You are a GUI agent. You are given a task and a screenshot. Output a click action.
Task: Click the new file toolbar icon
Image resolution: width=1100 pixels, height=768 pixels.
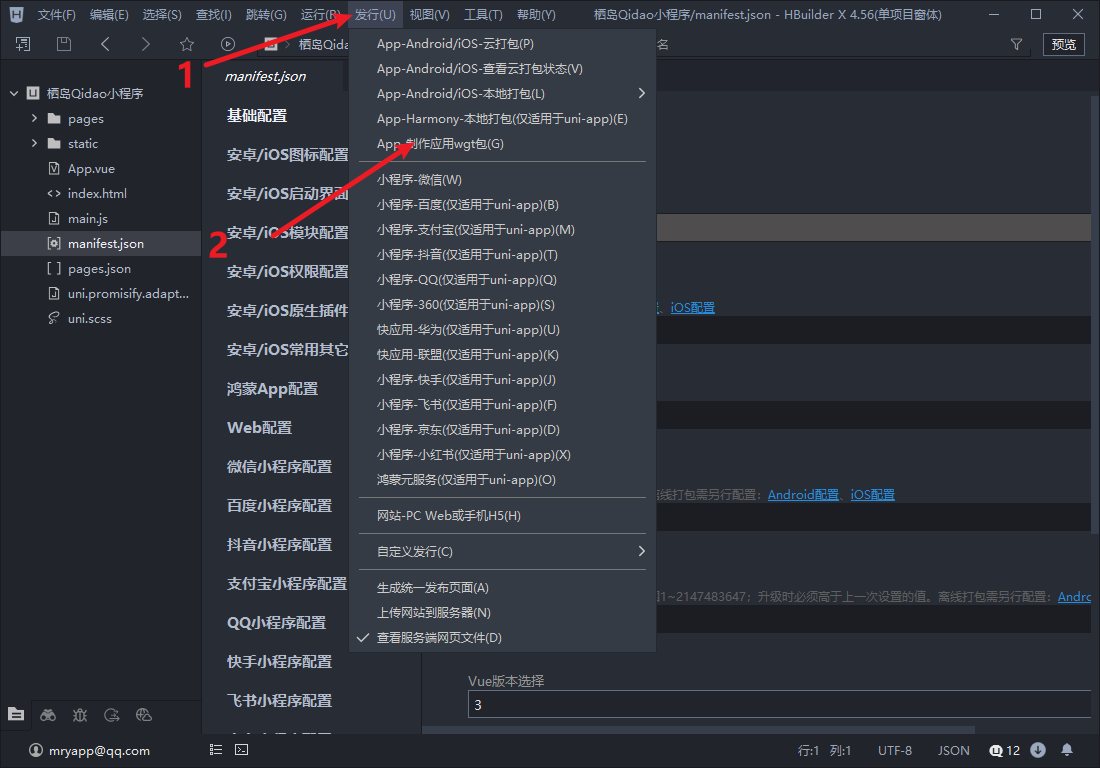(22, 44)
